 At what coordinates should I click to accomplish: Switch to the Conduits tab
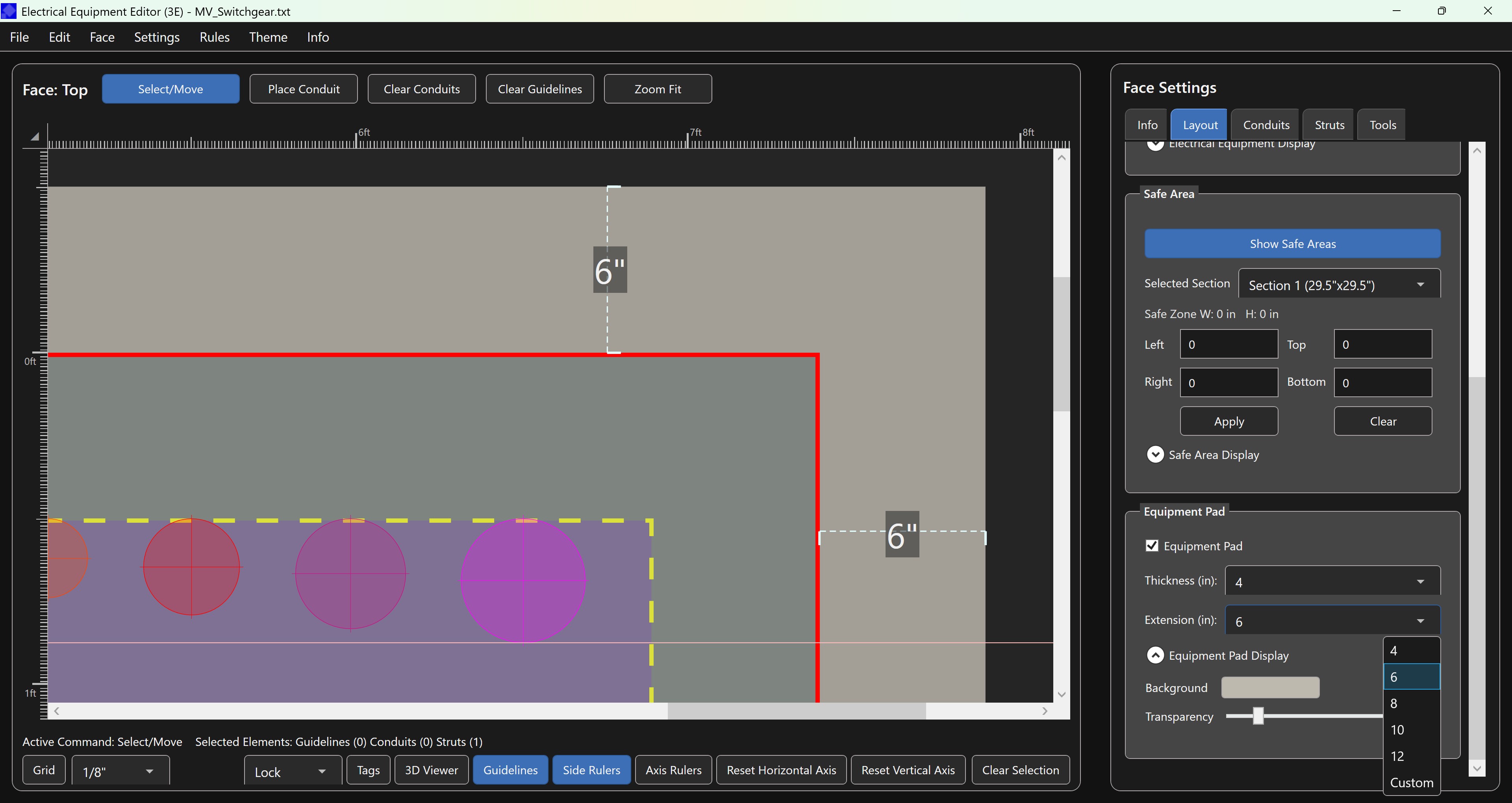click(1266, 124)
